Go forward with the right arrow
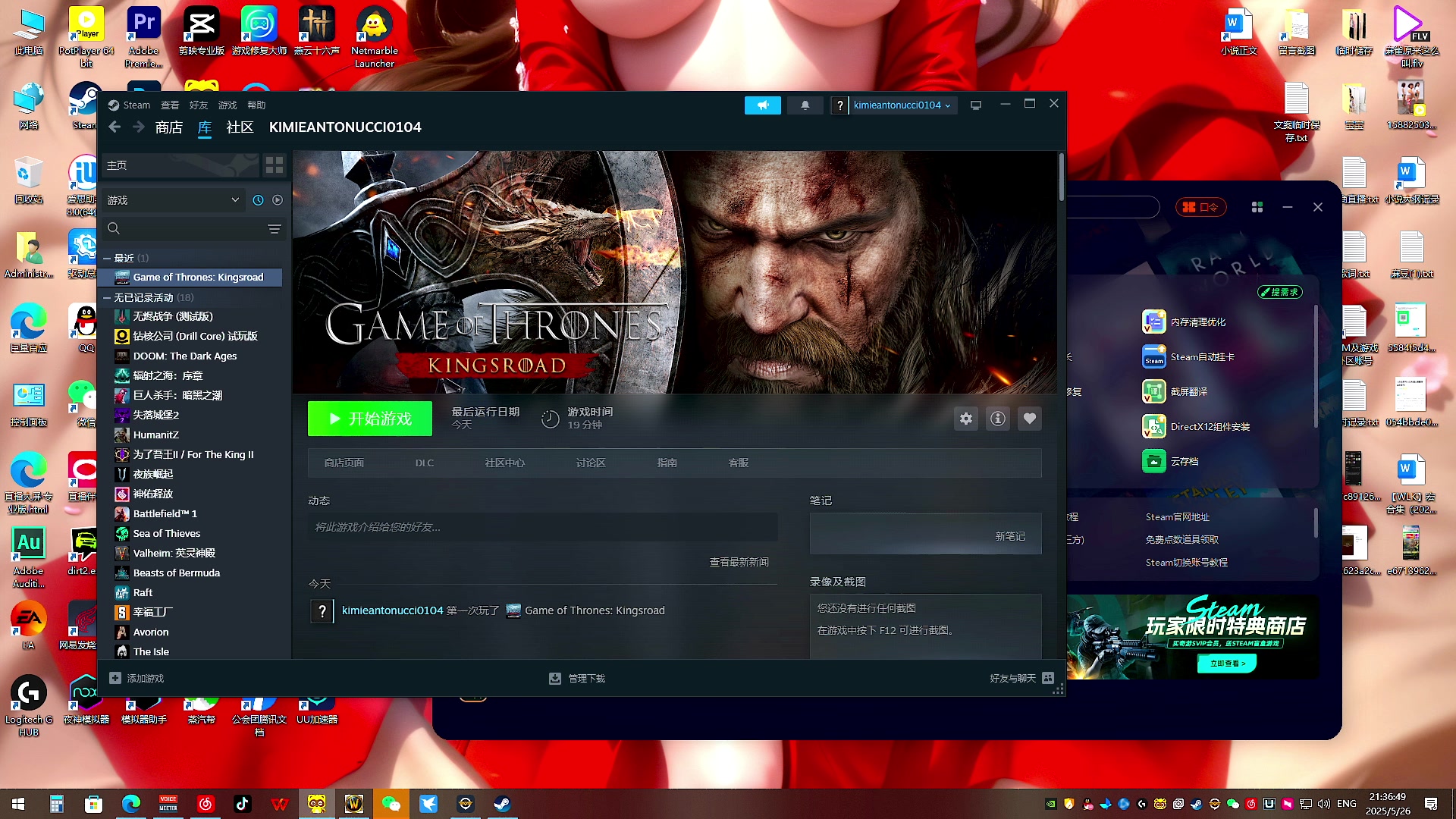The height and width of the screenshot is (819, 1456). [139, 127]
